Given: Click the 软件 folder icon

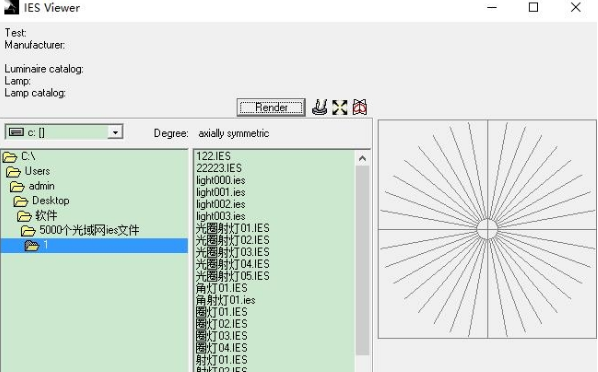Looking at the screenshot, I should [x=24, y=216].
